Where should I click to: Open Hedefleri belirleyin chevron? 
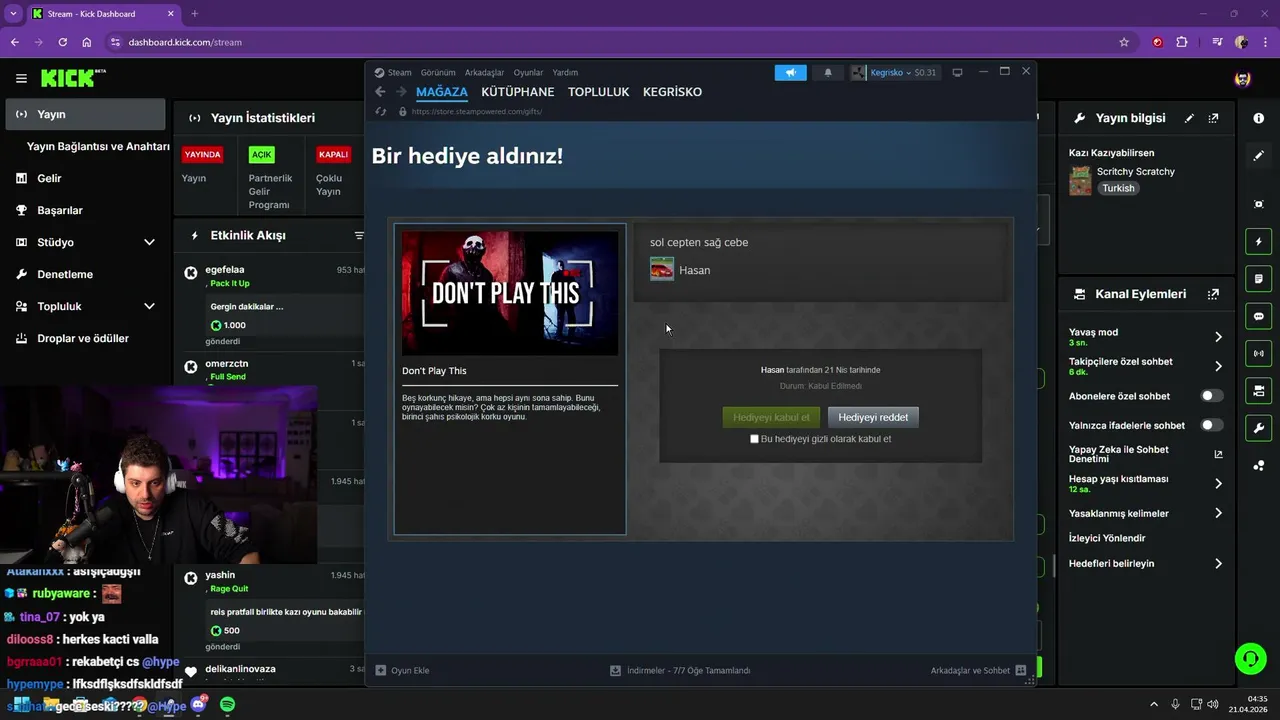pos(1218,564)
